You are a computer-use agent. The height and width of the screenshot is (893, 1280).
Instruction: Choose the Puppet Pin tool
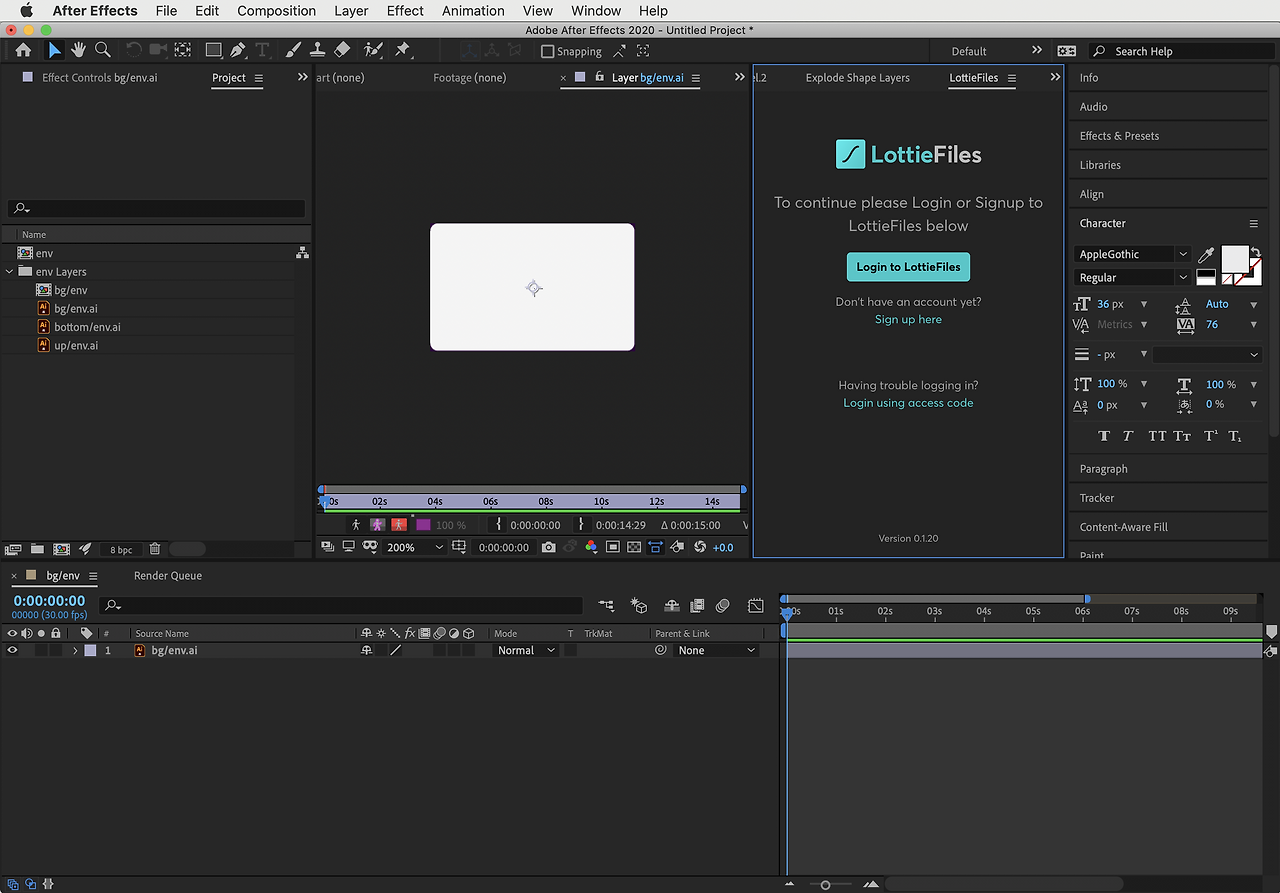402,50
